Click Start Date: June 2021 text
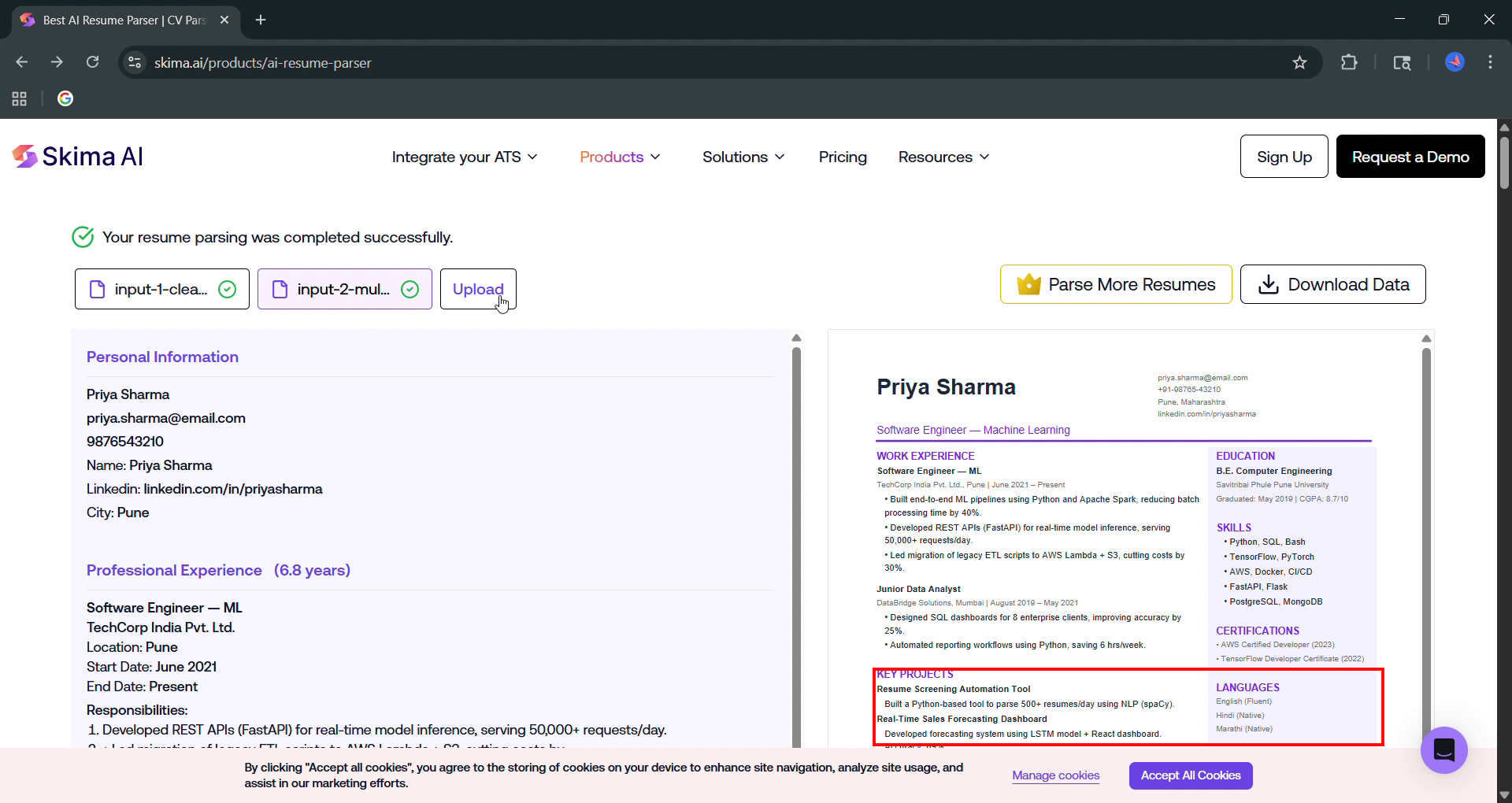Viewport: 1512px width, 803px height. point(152,667)
